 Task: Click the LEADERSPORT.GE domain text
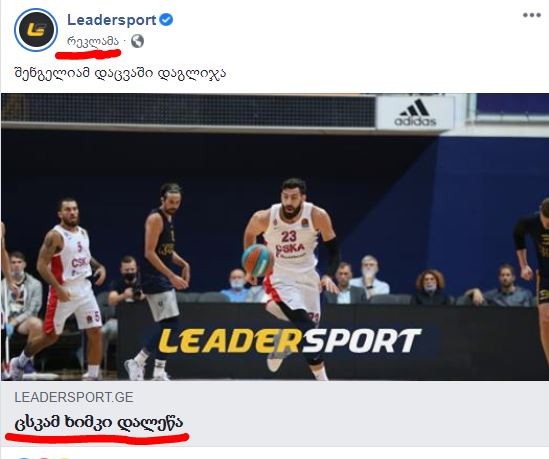74,397
